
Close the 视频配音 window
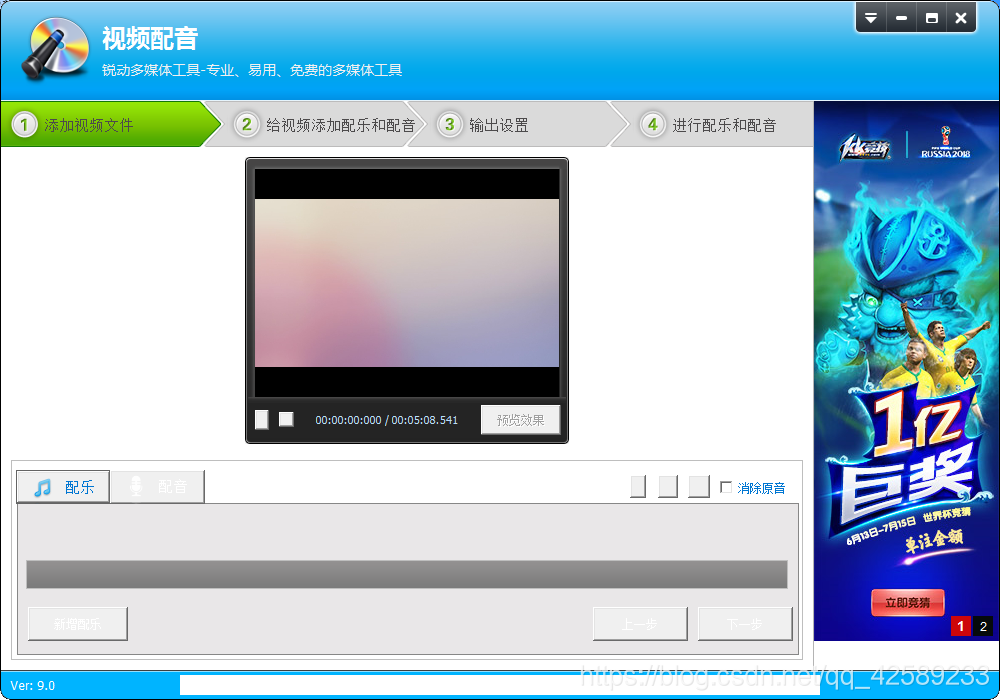click(x=961, y=18)
